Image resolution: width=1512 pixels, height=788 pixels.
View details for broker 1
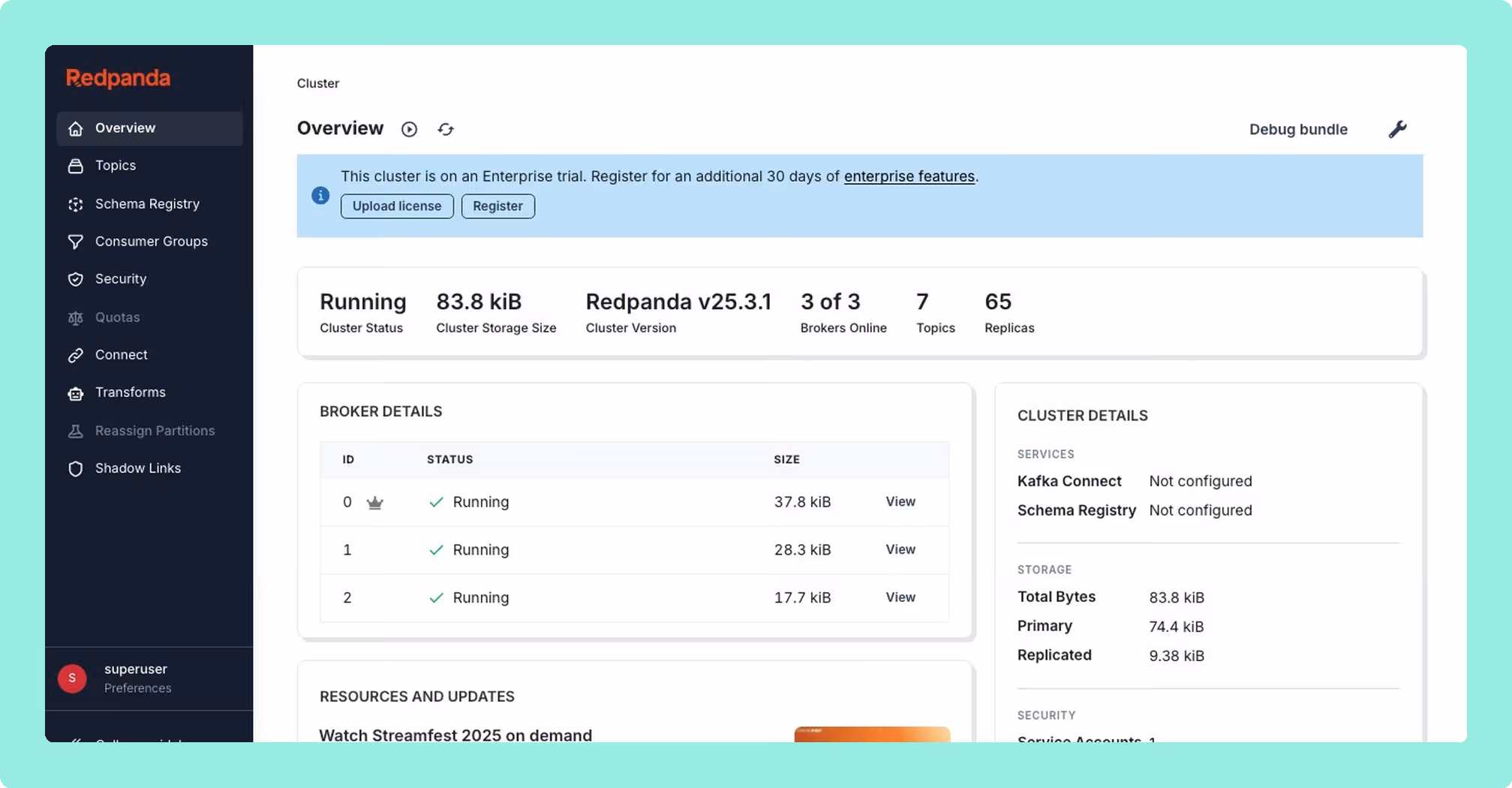click(900, 549)
